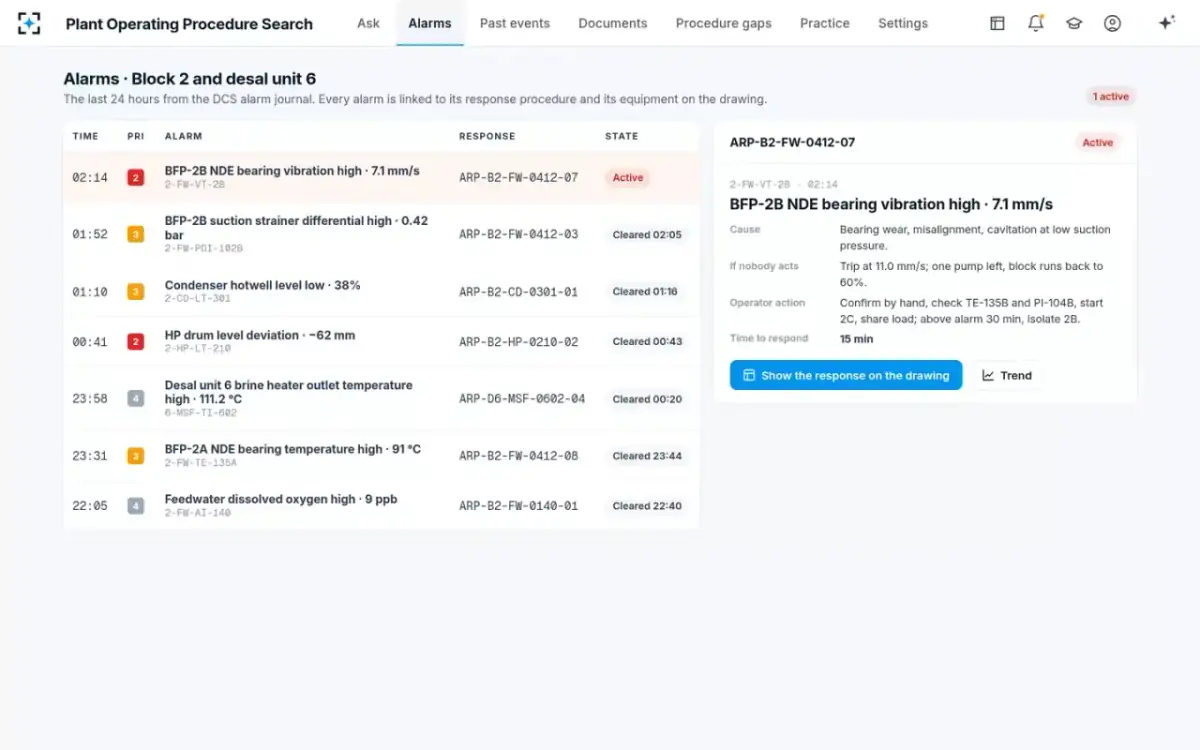Click Show the response on the drawing
The image size is (1200, 750).
coord(846,375)
